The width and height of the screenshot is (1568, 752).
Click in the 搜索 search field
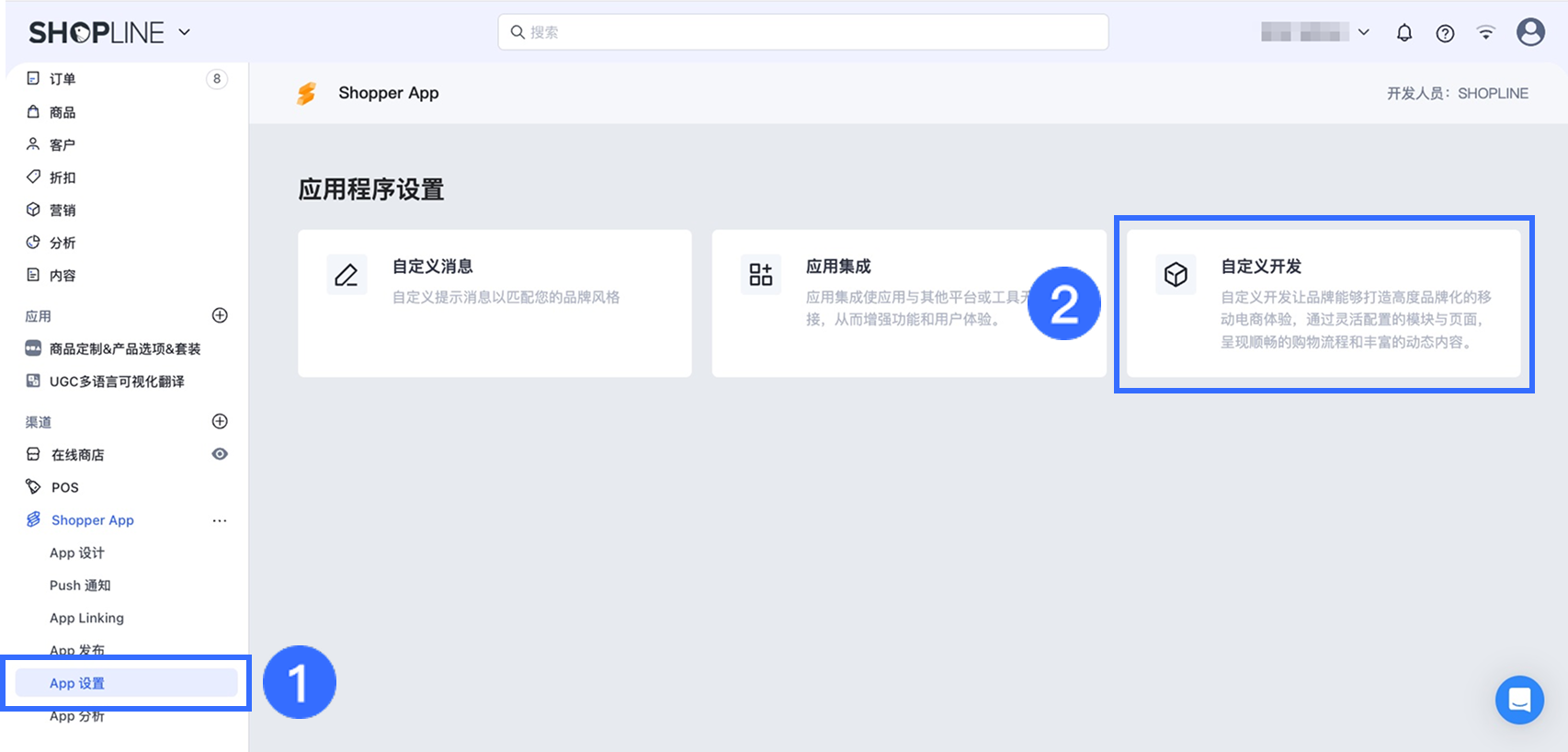point(803,32)
